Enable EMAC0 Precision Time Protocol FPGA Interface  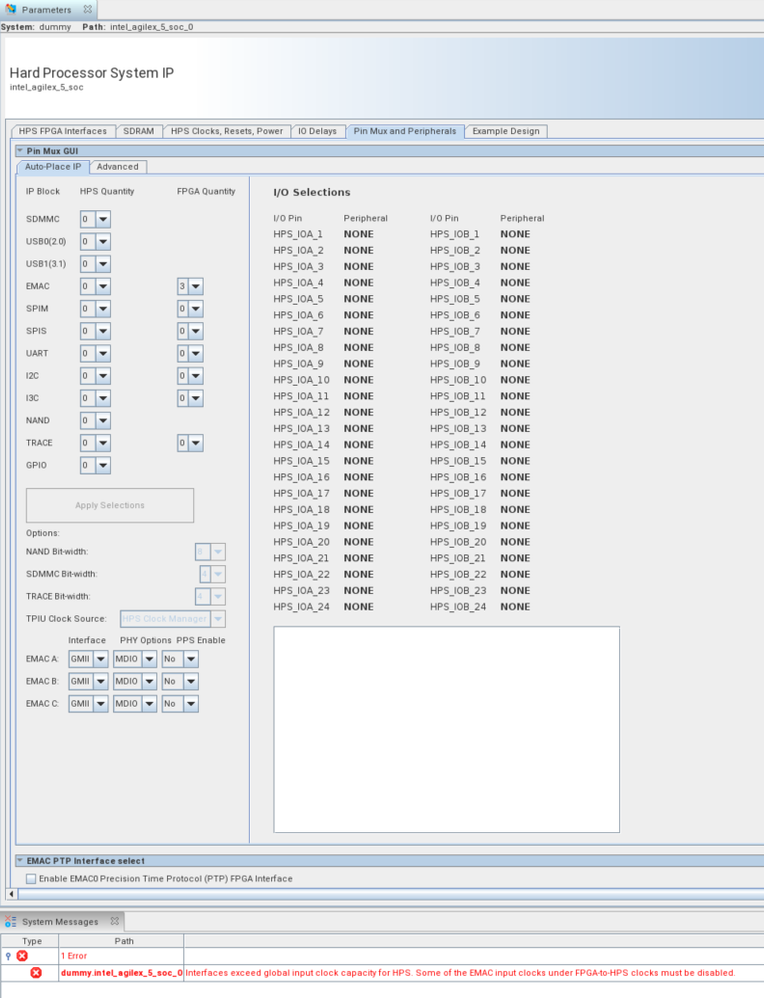[31, 879]
